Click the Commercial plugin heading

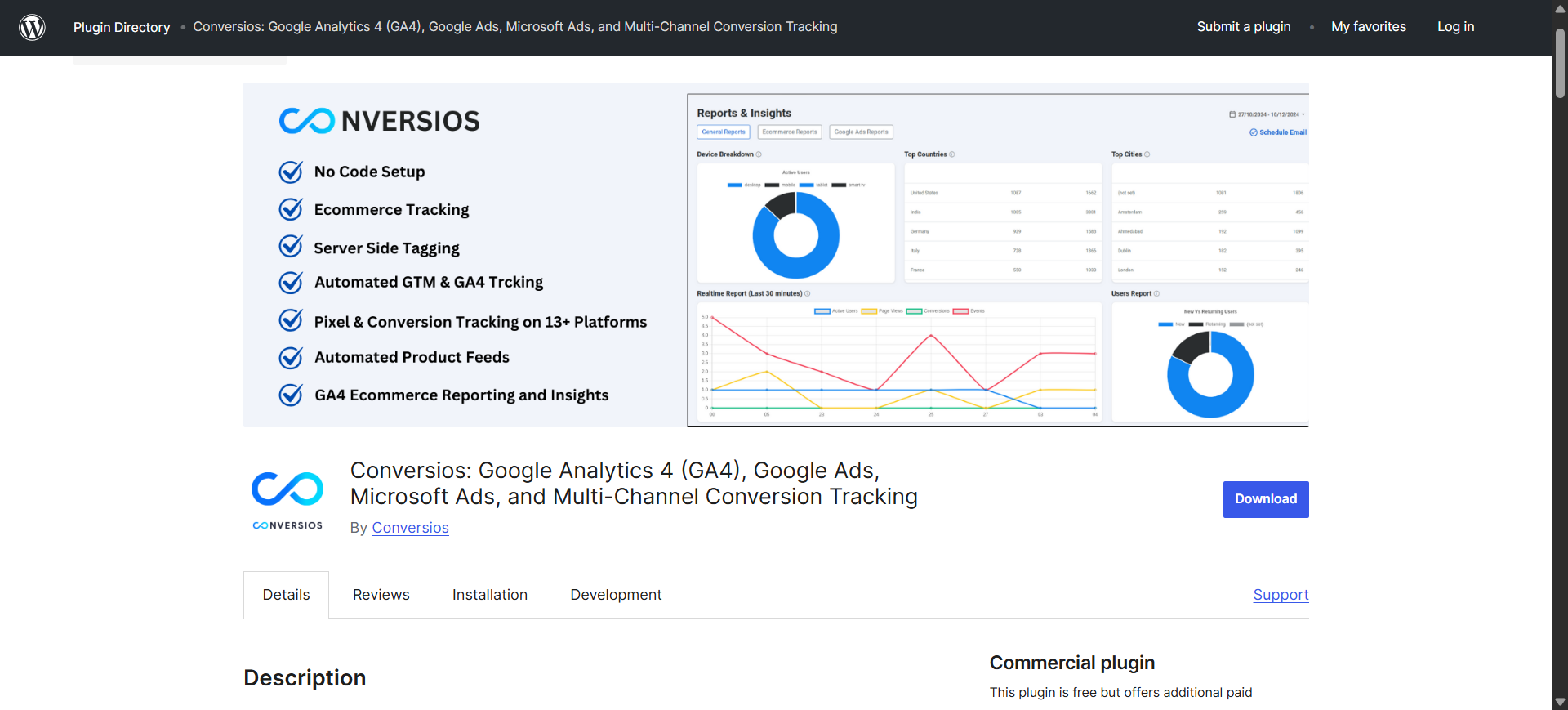coord(1072,663)
